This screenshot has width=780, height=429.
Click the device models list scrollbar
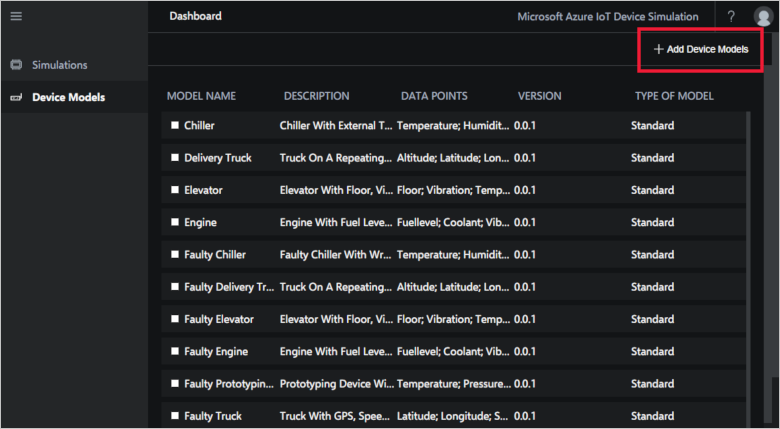[748, 269]
